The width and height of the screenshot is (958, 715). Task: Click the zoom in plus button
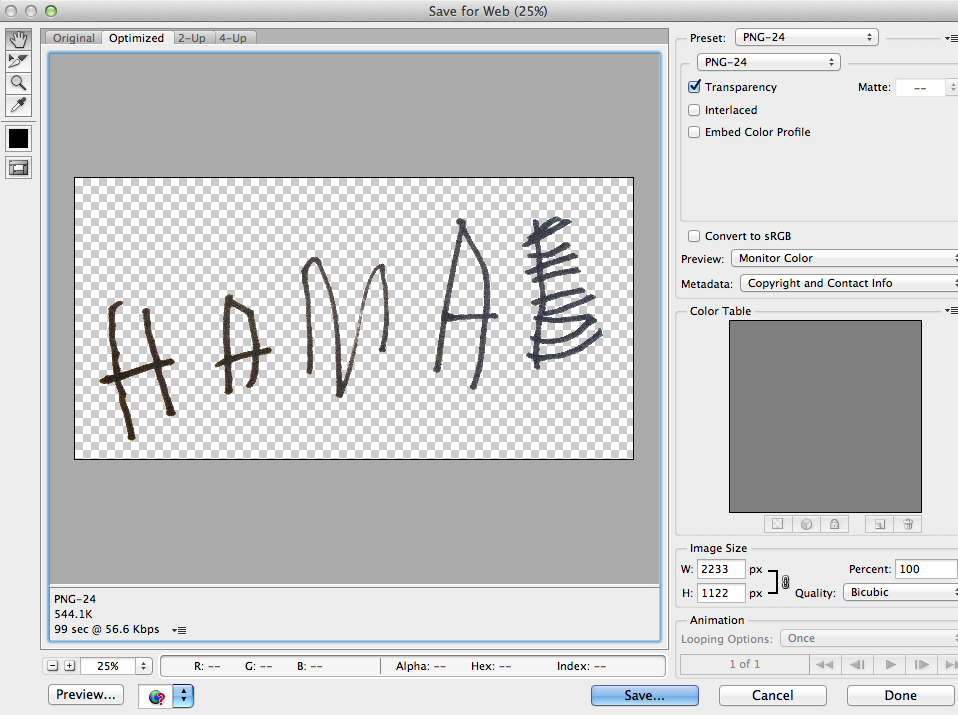70,666
